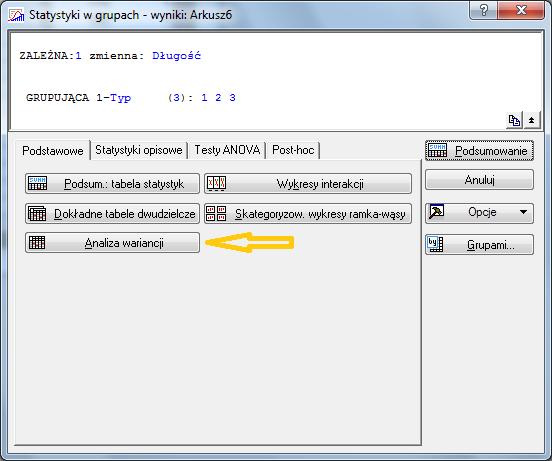
Task: Click the Długość variable name text
Action: 176,56
